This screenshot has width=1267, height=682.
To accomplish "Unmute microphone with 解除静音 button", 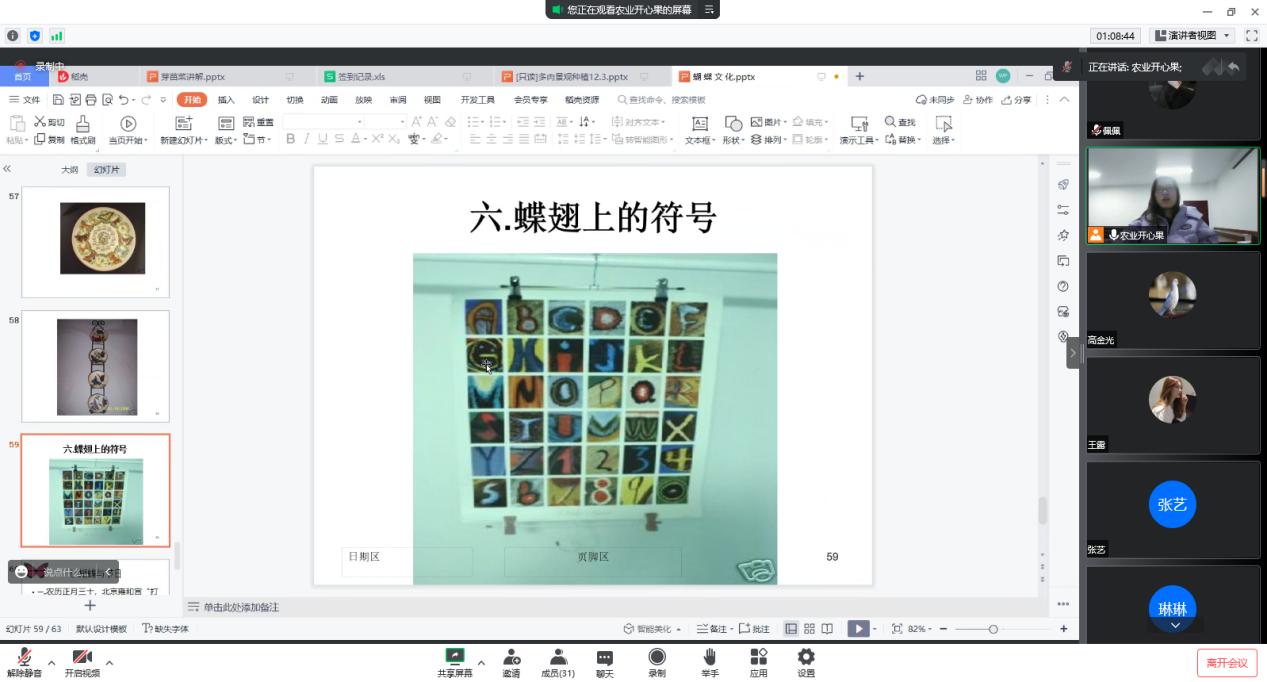I will (x=24, y=661).
